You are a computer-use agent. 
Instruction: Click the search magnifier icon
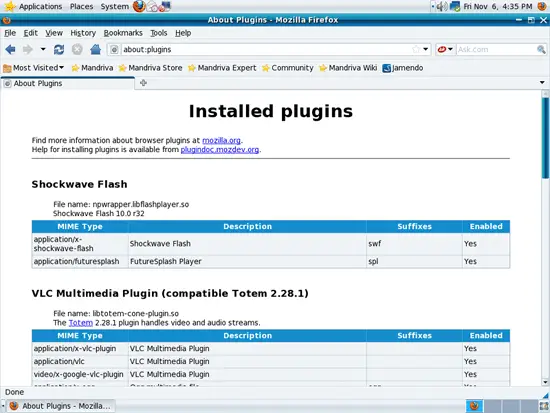click(541, 49)
